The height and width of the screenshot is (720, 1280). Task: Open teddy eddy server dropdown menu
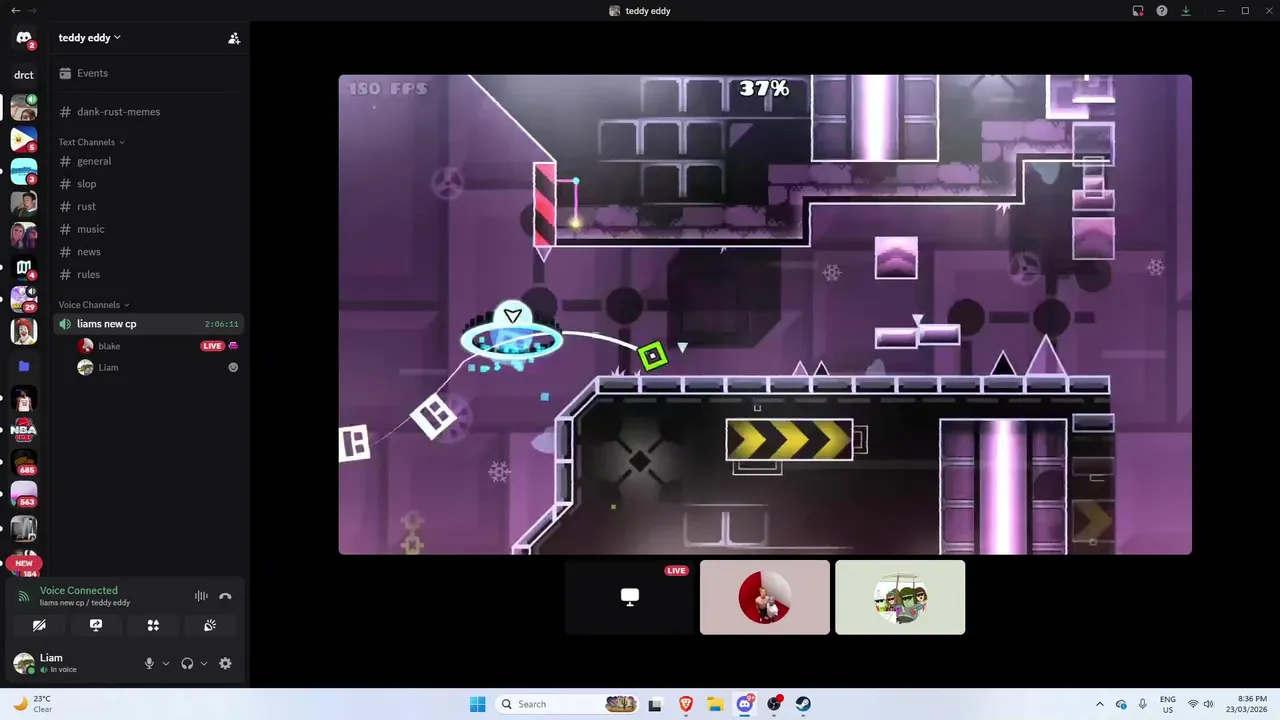click(x=90, y=38)
